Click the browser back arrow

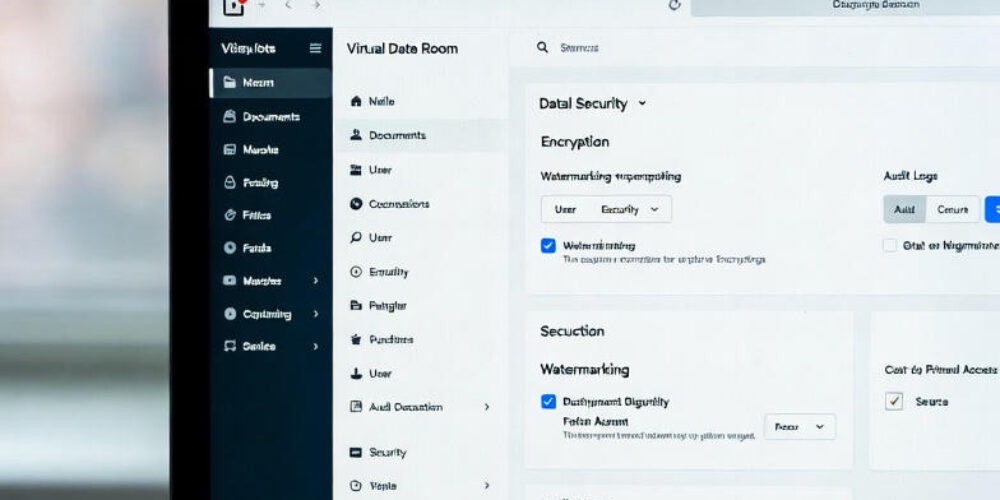click(289, 6)
